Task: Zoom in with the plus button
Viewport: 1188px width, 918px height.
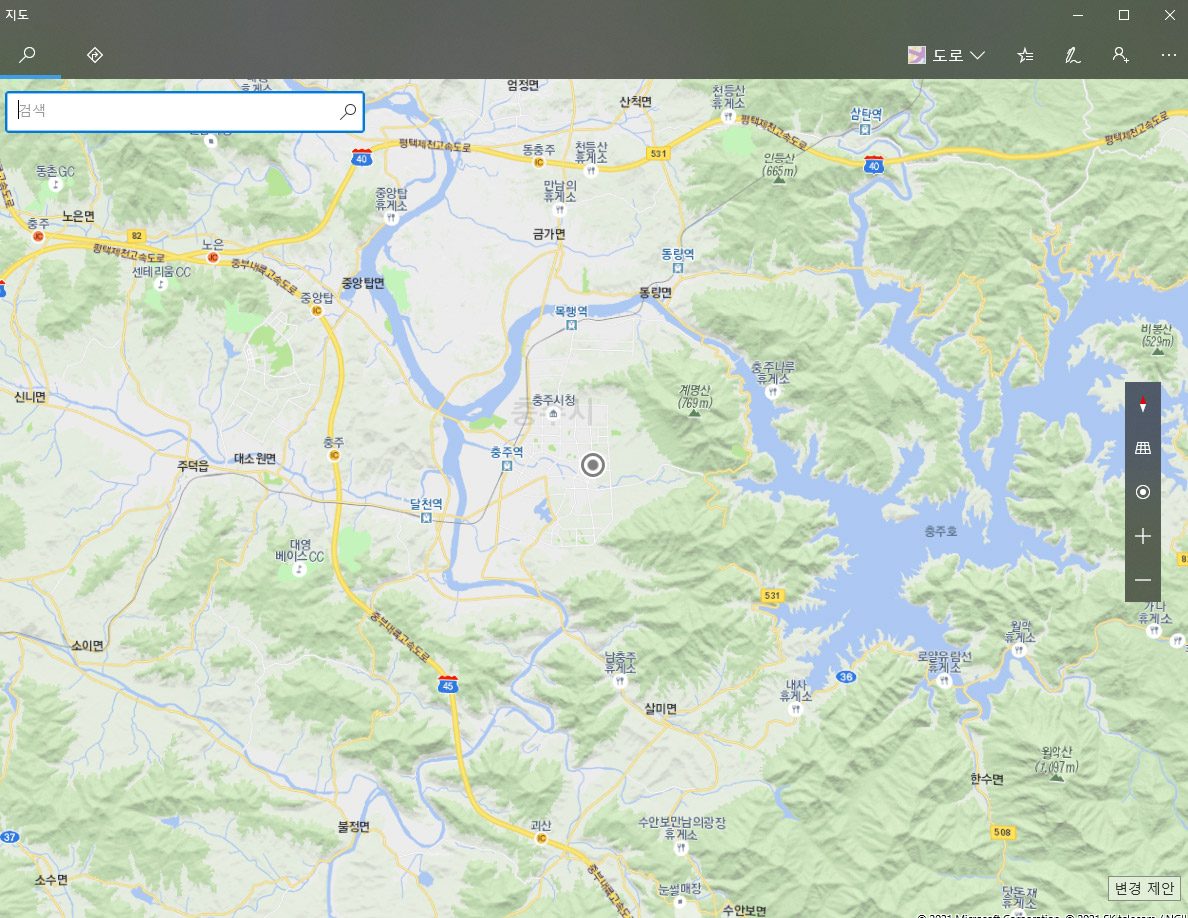Action: [x=1143, y=536]
